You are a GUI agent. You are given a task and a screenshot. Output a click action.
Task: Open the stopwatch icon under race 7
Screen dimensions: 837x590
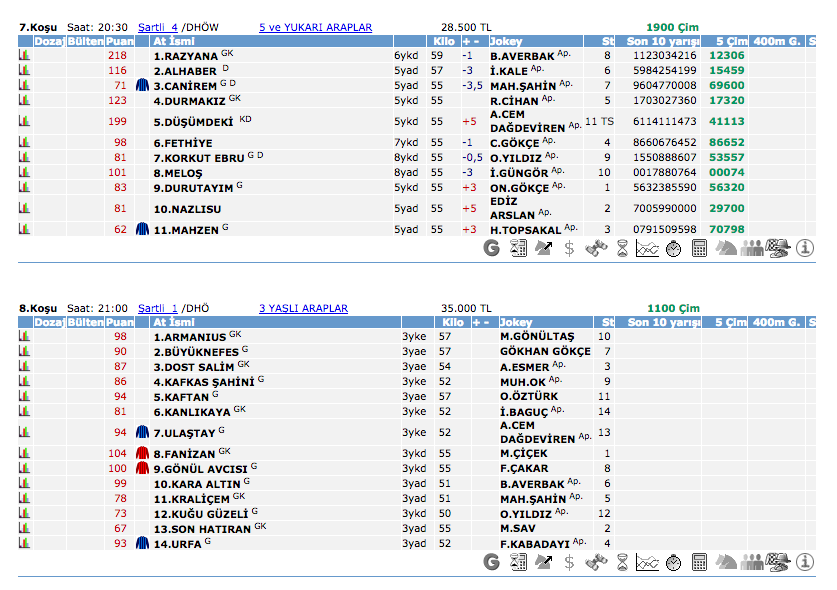[x=673, y=249]
